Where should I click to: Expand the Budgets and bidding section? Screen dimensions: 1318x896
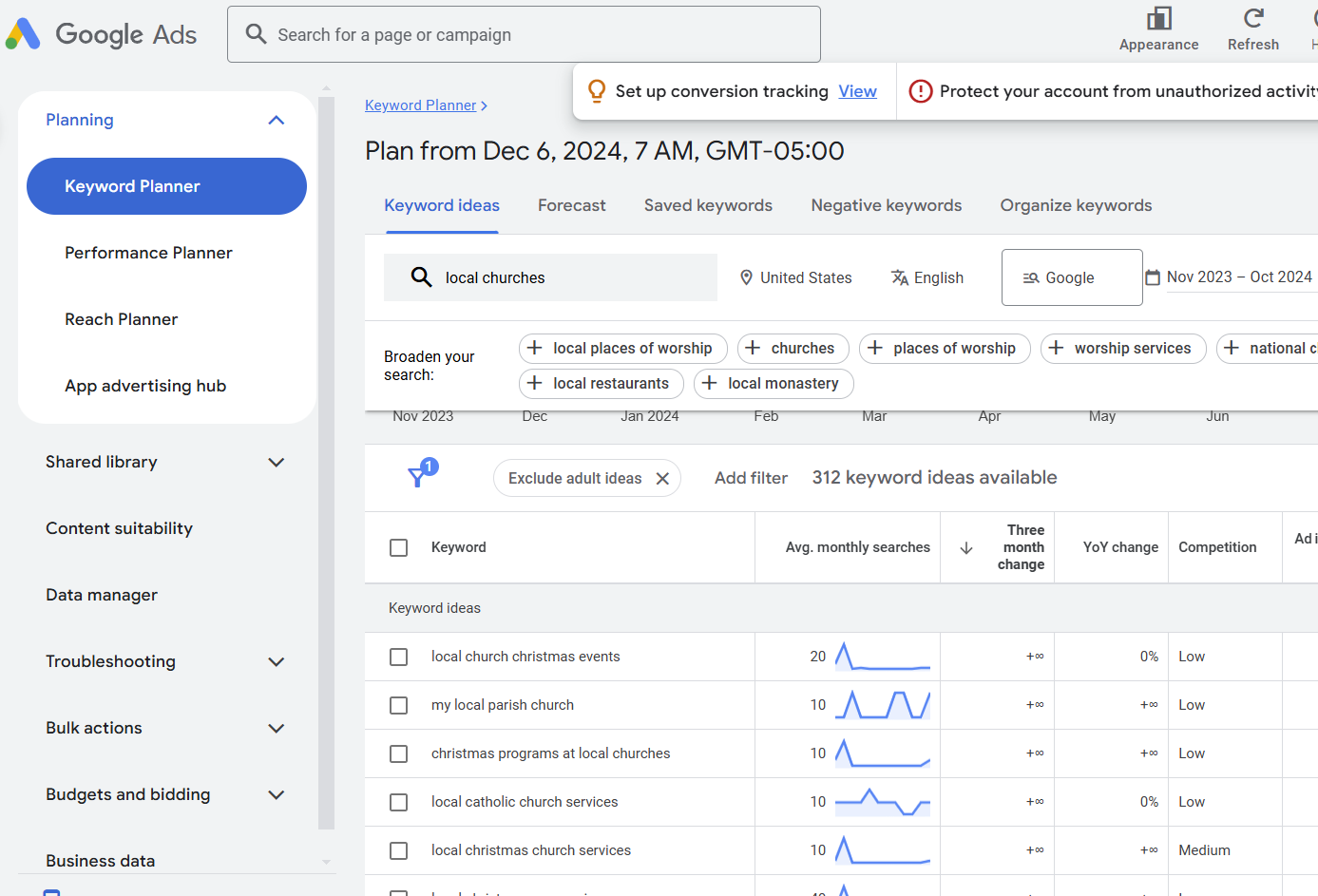(x=276, y=794)
